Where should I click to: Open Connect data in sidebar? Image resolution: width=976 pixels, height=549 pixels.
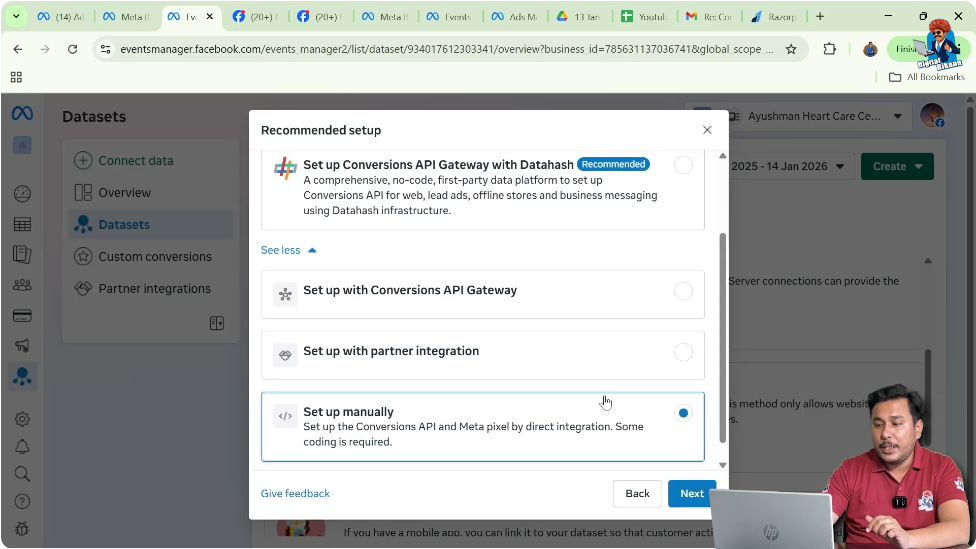point(151,161)
